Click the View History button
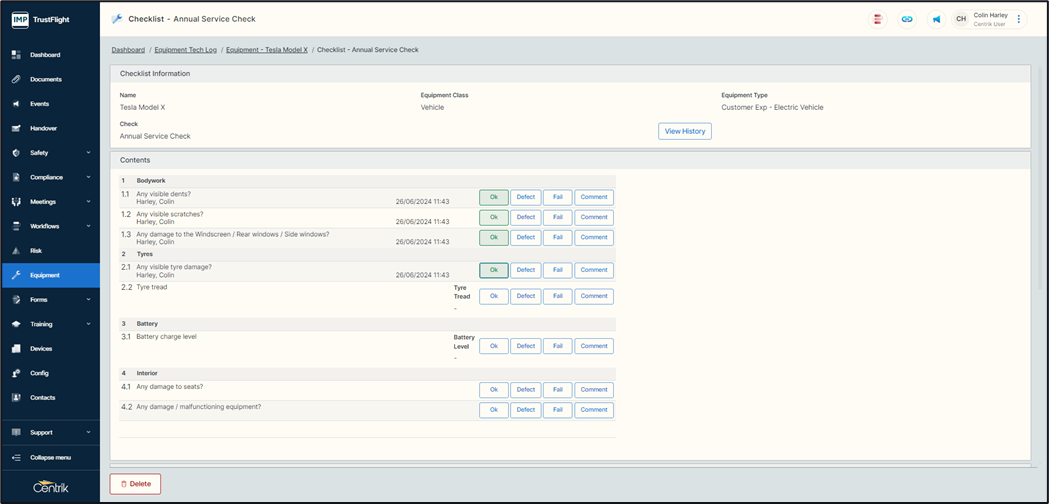The image size is (1049, 504). point(684,131)
